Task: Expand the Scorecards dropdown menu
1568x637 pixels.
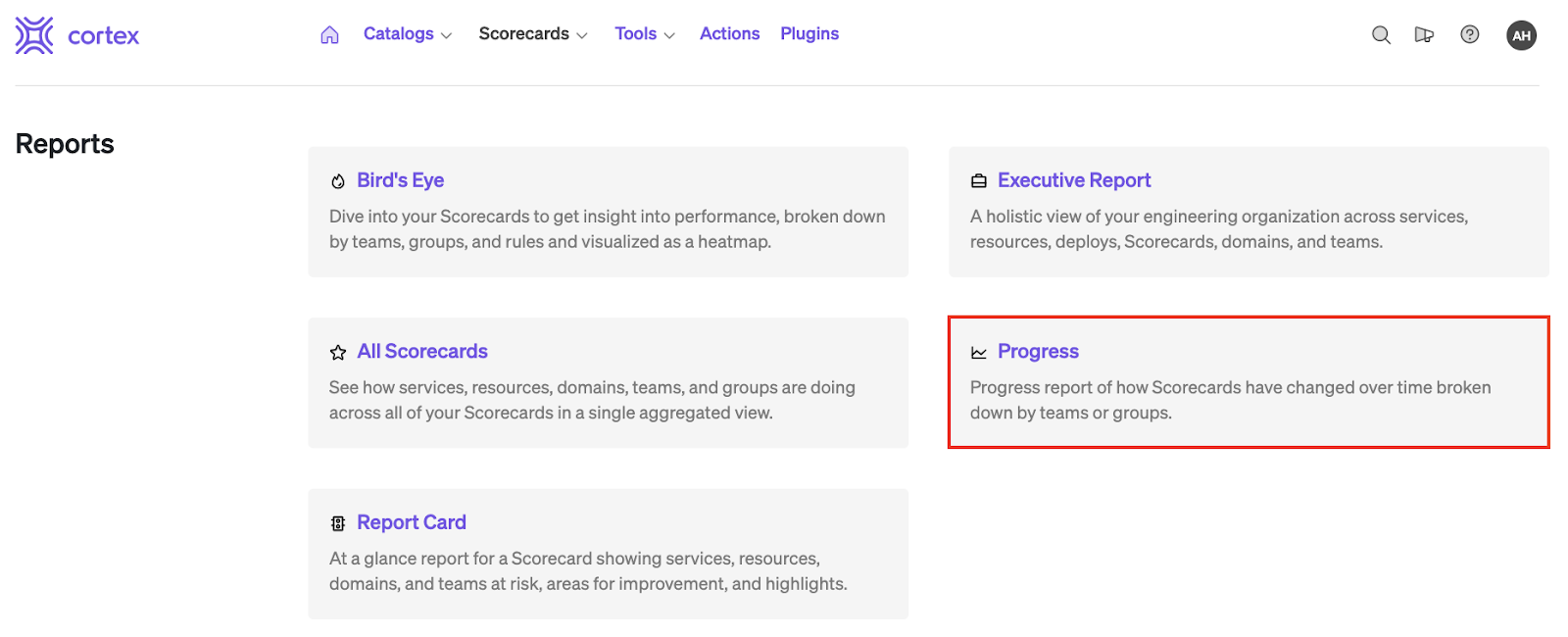Action: pyautogui.click(x=532, y=34)
